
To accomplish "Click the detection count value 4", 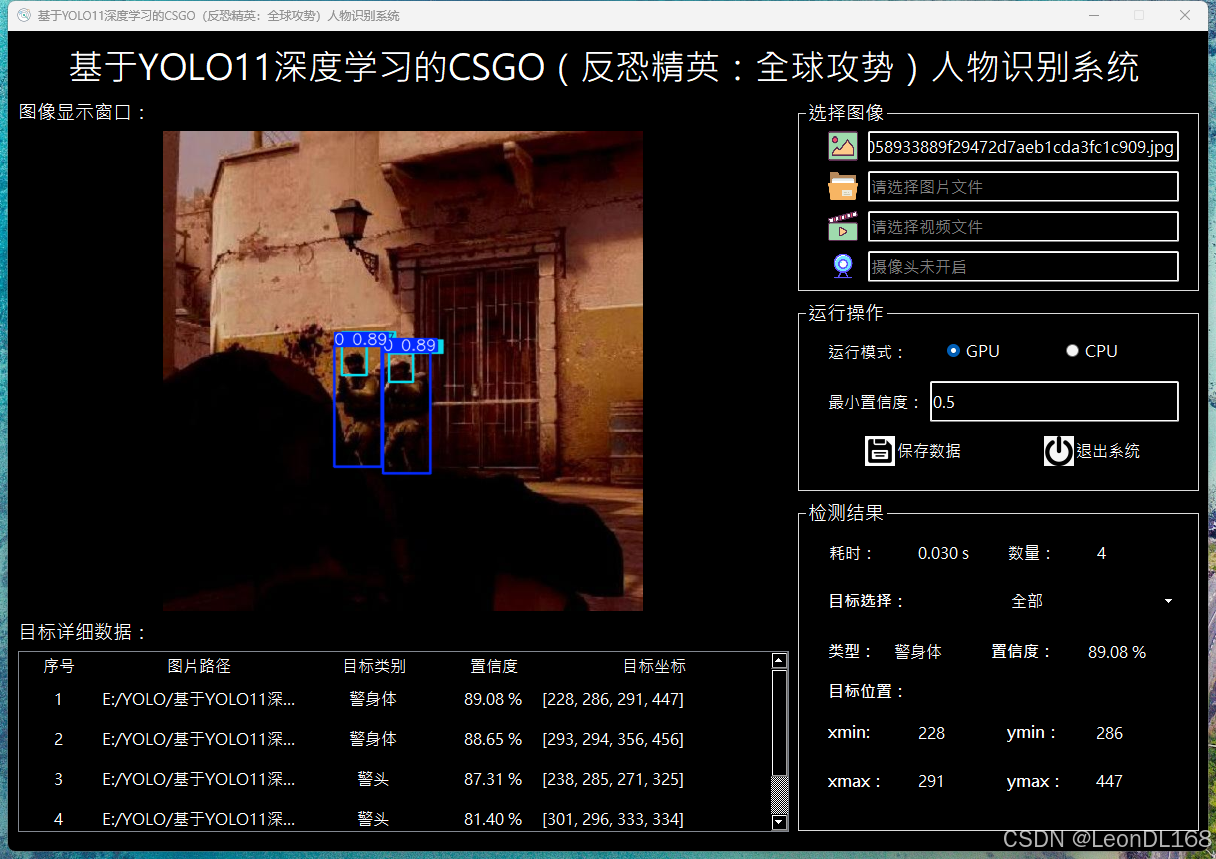I will [1101, 553].
